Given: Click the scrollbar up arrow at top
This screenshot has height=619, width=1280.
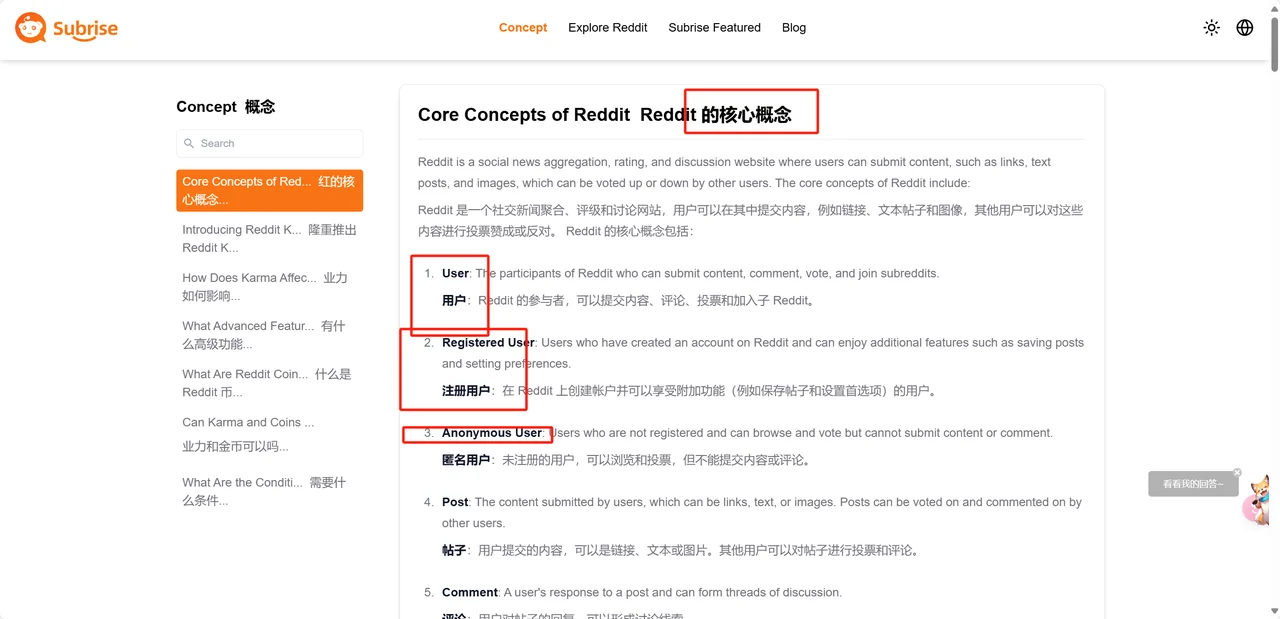Looking at the screenshot, I should click(x=1274, y=7).
